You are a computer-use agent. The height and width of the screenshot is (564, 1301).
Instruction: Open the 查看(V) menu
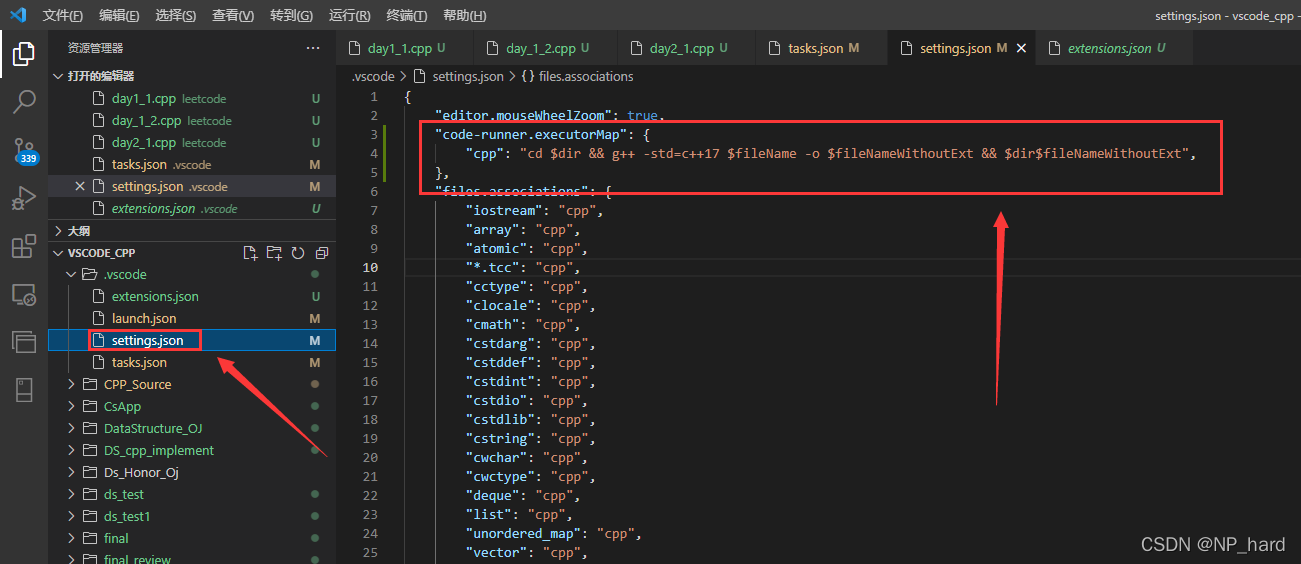233,16
